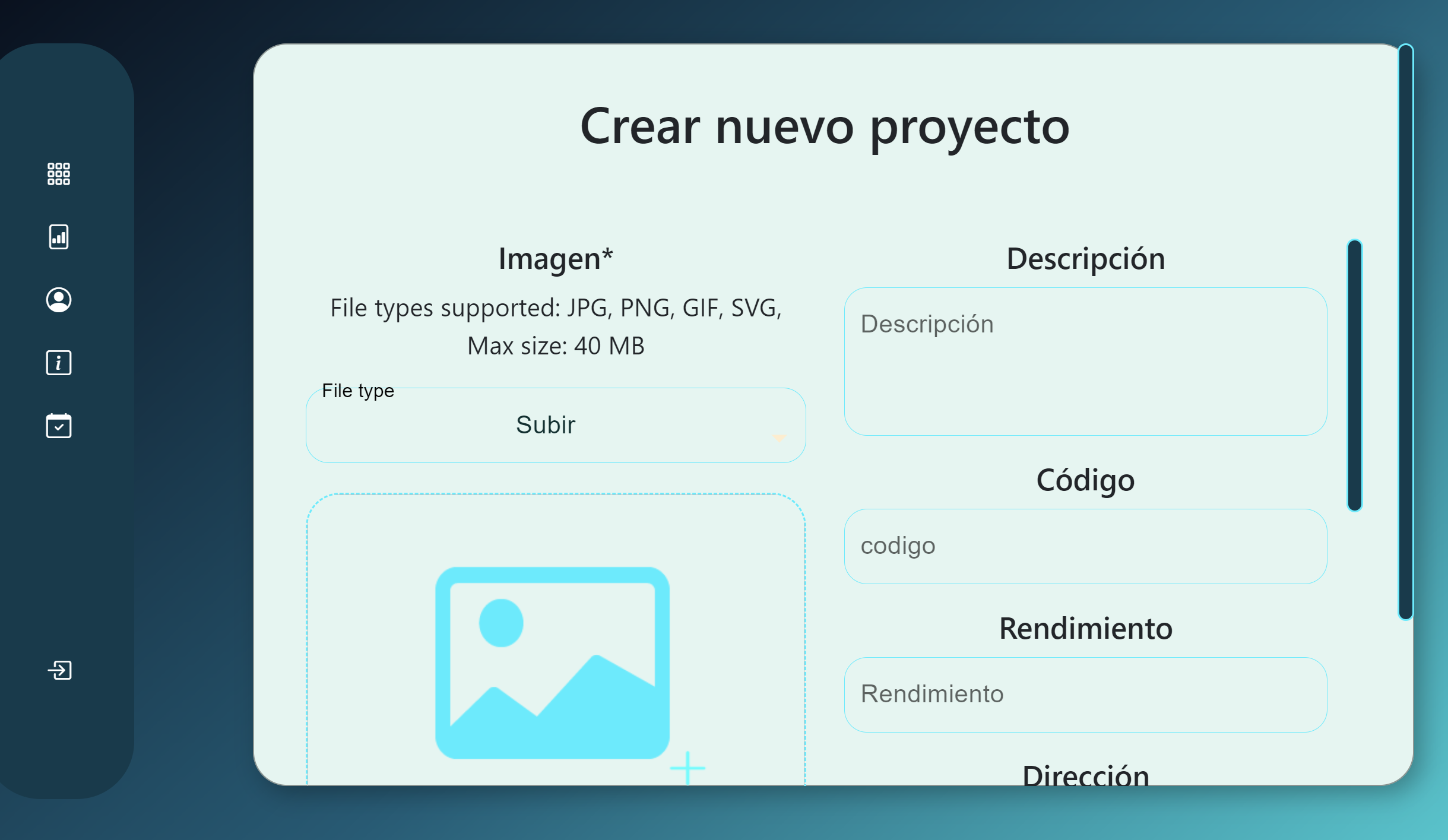The image size is (1448, 840).
Task: Open the grid dashboard icon in sidebar
Action: tap(59, 174)
